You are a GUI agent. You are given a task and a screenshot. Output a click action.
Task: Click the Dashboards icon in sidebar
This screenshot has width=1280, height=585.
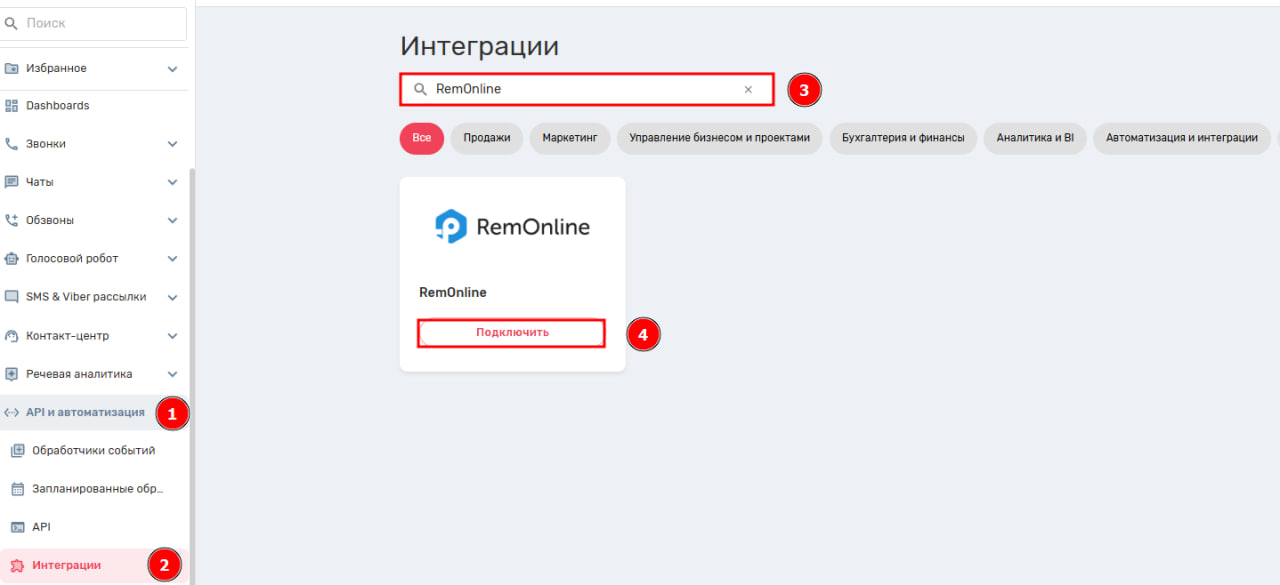(x=12, y=106)
